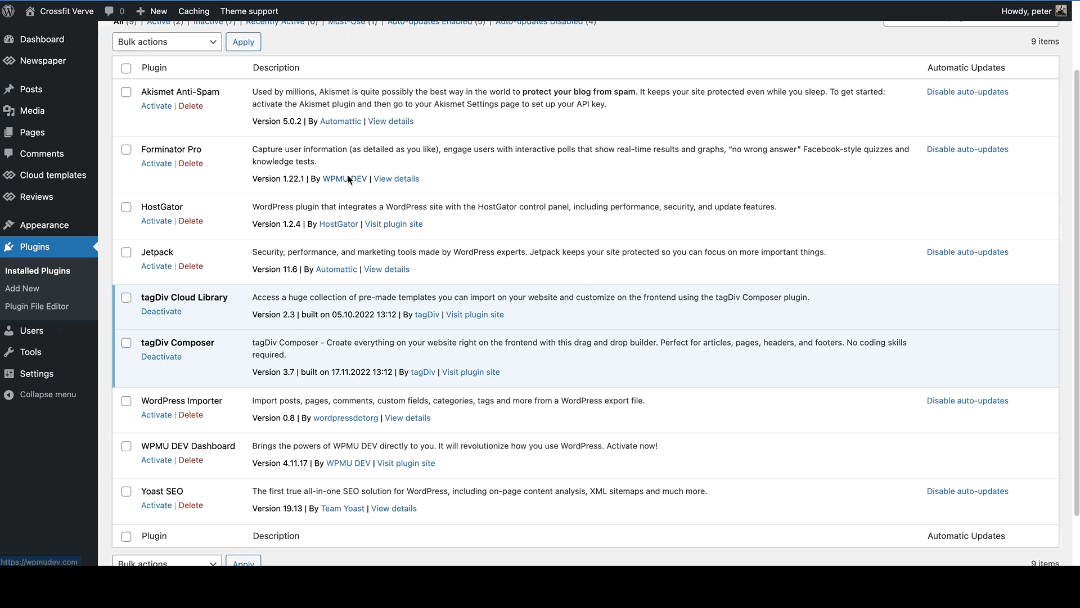Viewport: 1080px width, 608px height.
Task: Click the Comments bubble icon in sidebar
Action: click(x=9, y=154)
